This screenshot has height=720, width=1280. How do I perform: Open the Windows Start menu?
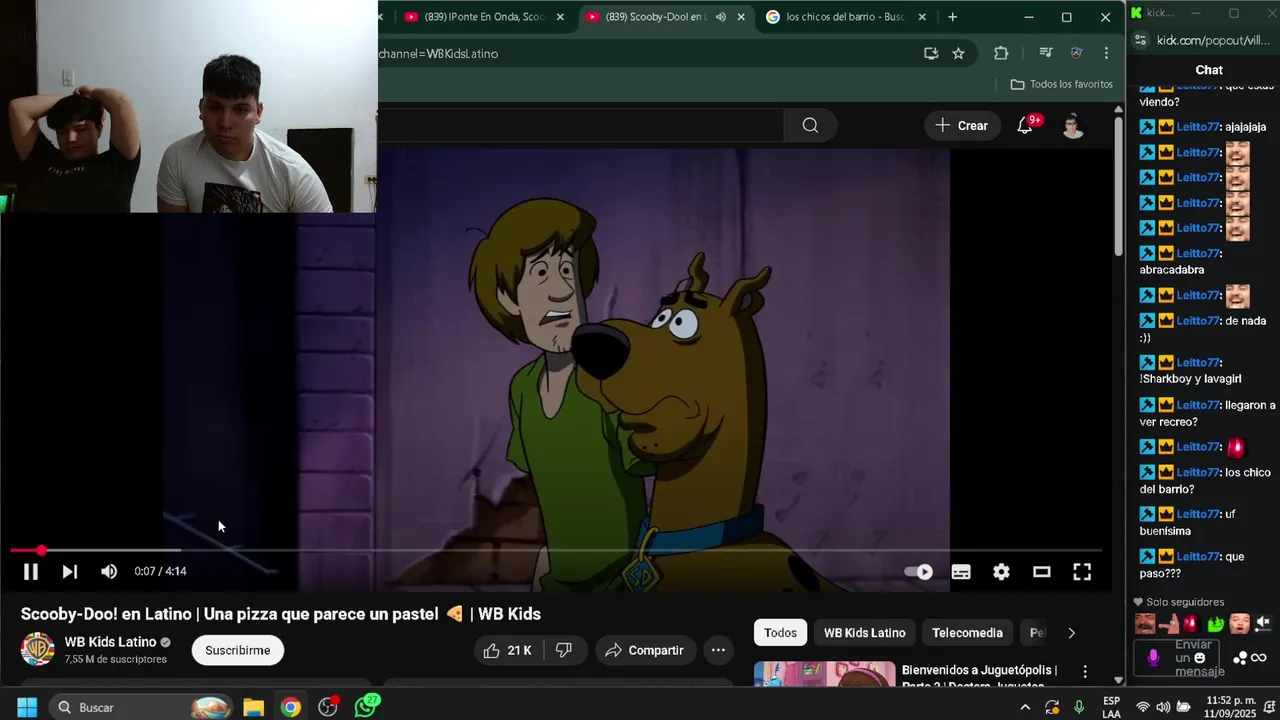(x=27, y=707)
